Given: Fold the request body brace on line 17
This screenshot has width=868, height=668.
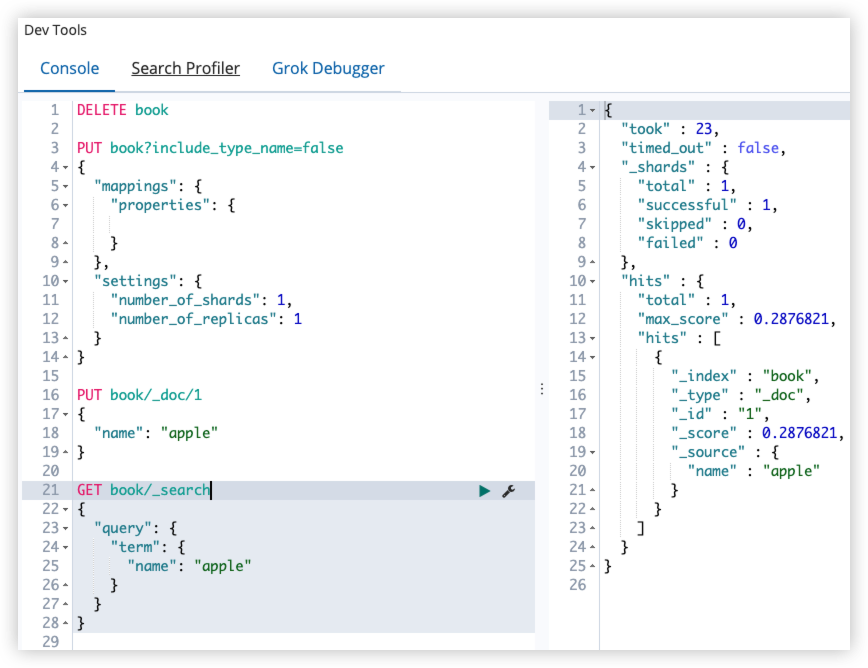Looking at the screenshot, I should 65,414.
